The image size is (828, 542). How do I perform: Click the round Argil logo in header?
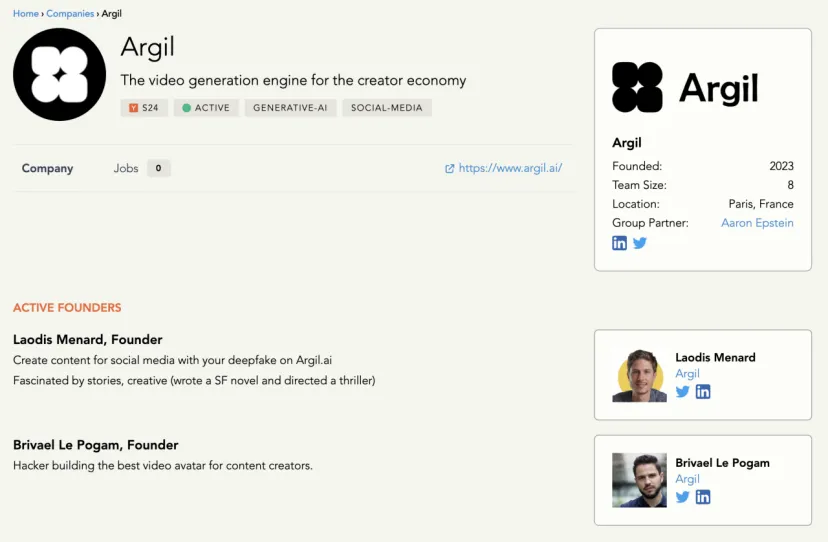tap(60, 74)
